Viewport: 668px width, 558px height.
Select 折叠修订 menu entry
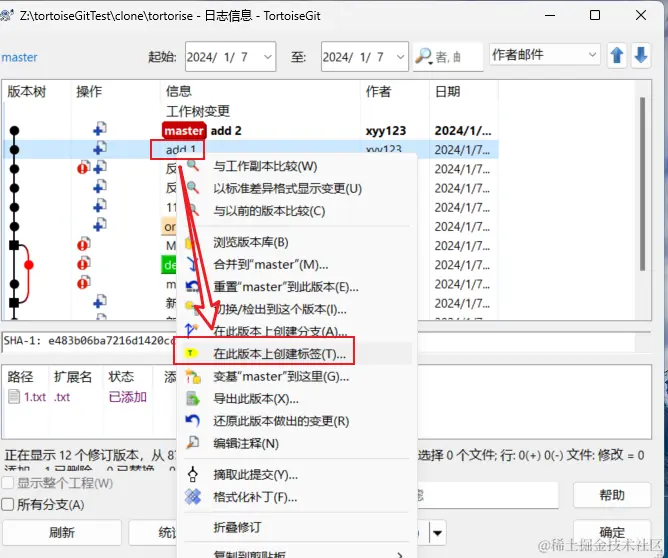297,527
